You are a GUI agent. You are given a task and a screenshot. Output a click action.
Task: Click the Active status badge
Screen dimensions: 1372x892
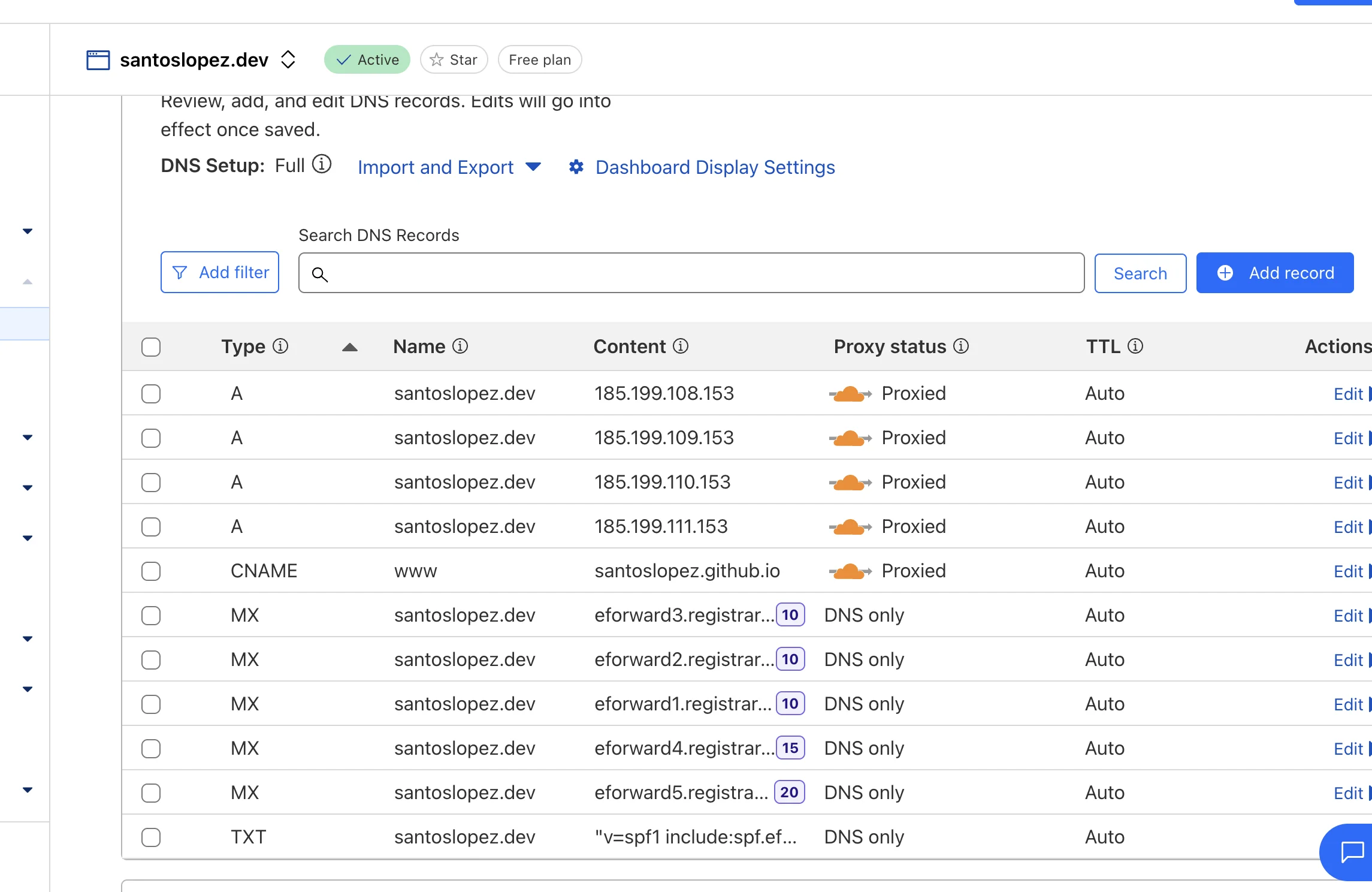[367, 59]
